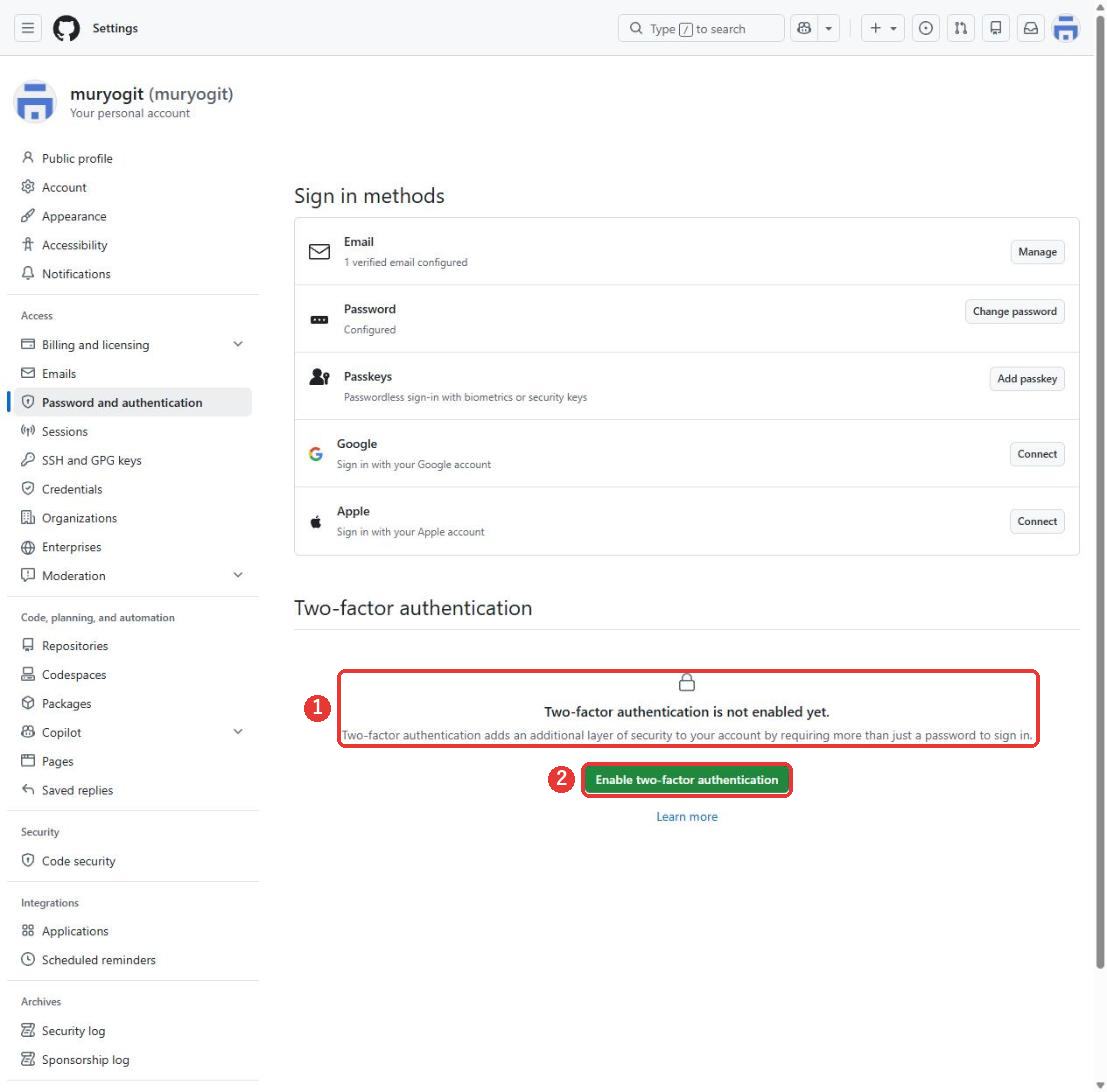Click the Settings header title
The image size is (1107, 1092).
click(x=115, y=28)
